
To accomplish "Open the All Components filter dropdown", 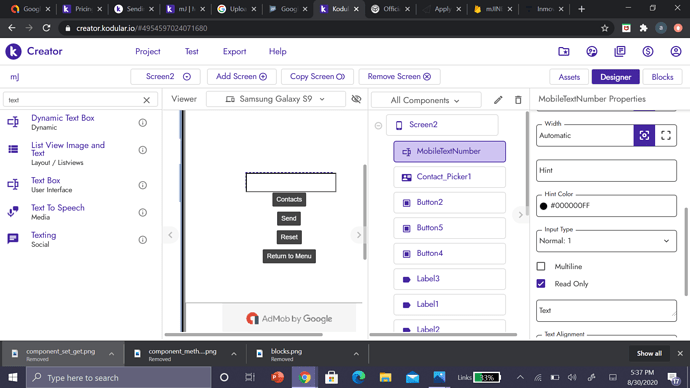I will [x=426, y=100].
